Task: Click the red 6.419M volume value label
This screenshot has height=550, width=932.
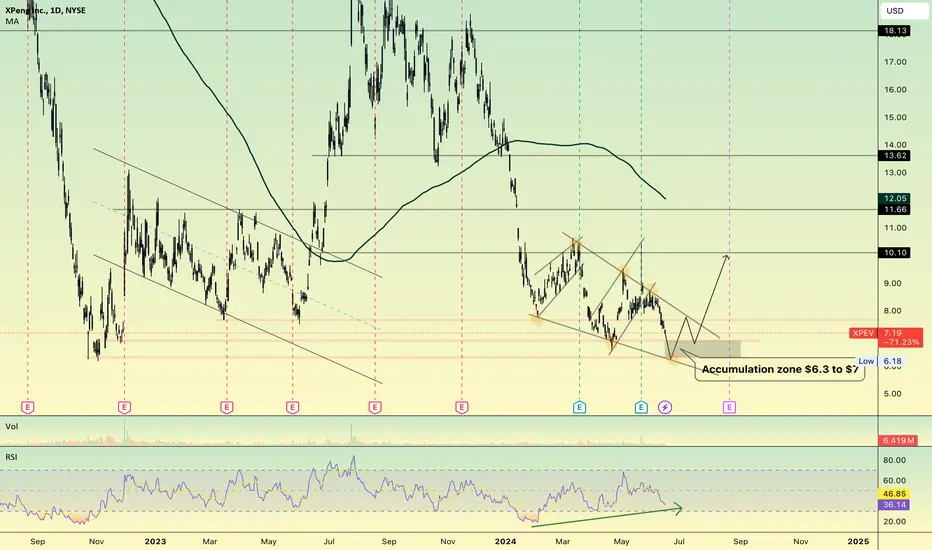Action: 898,441
